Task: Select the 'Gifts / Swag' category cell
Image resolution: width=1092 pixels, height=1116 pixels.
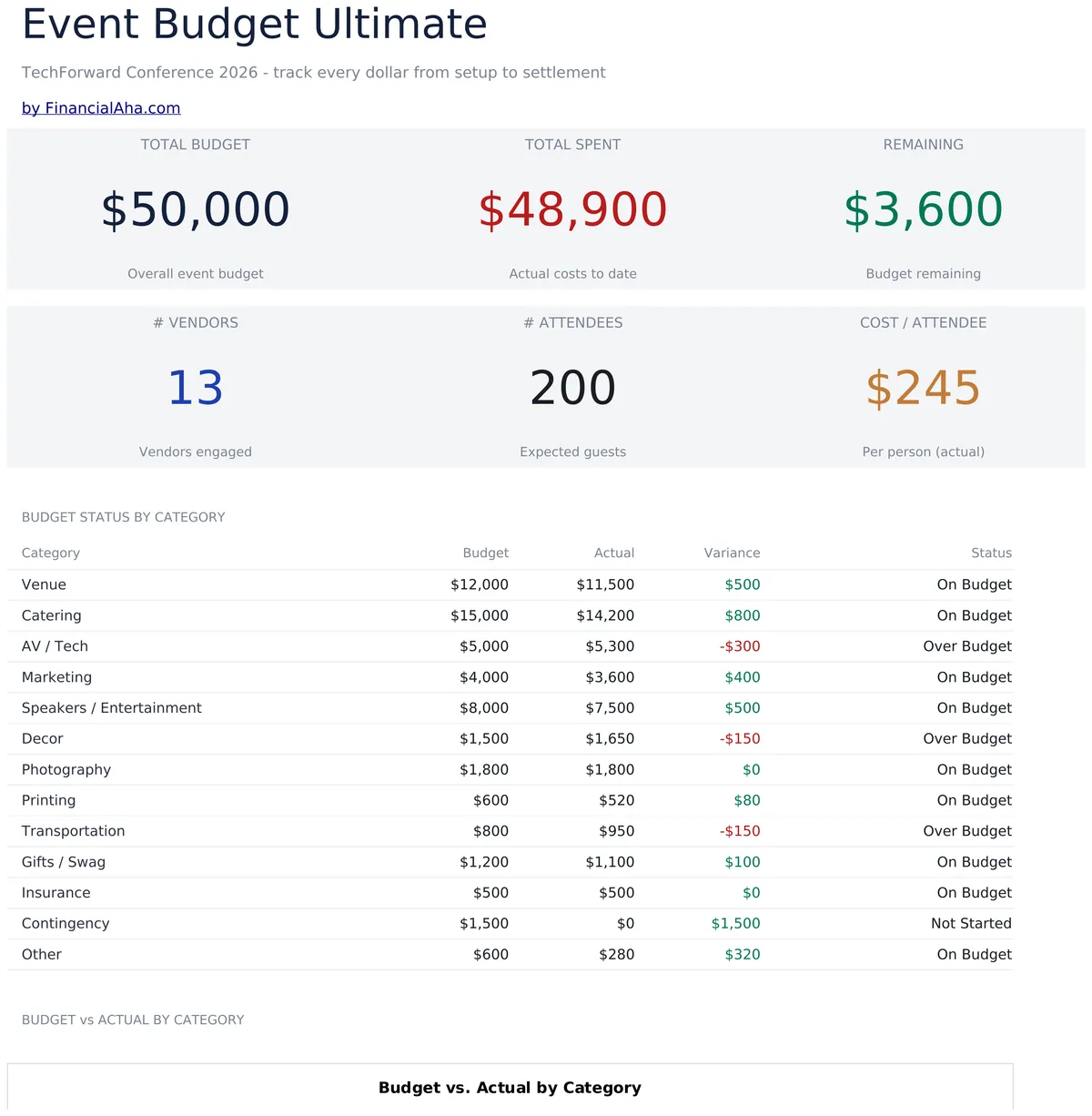Action: 64,862
